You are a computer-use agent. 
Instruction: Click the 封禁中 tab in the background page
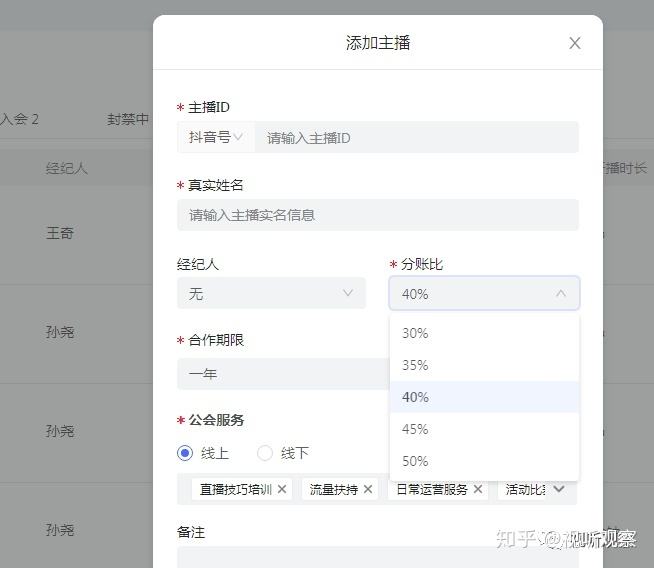(128, 119)
